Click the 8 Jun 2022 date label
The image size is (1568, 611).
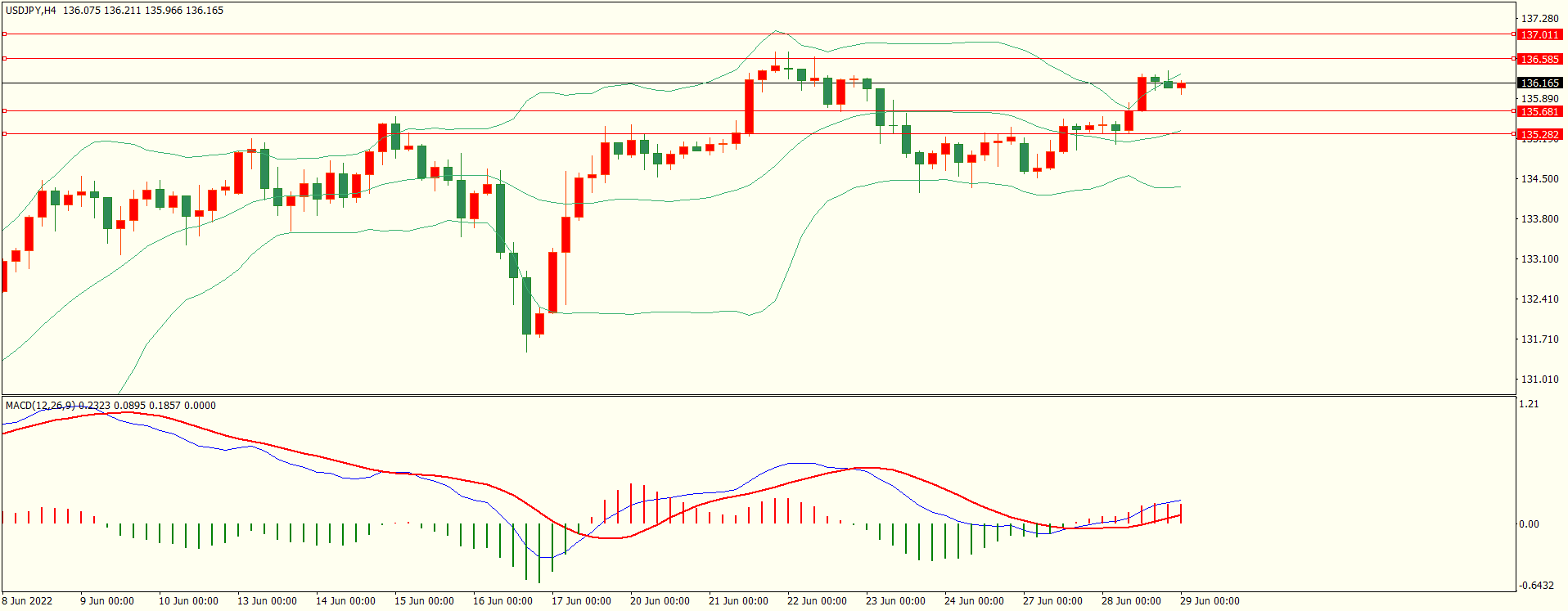[27, 601]
